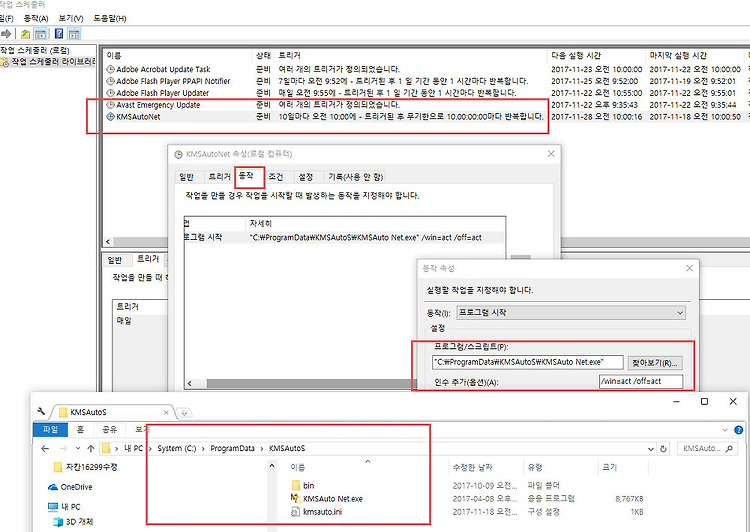The image size is (750, 532).
Task: Click the scroll up arrow in Explorer navigation pane
Action: tap(272, 466)
